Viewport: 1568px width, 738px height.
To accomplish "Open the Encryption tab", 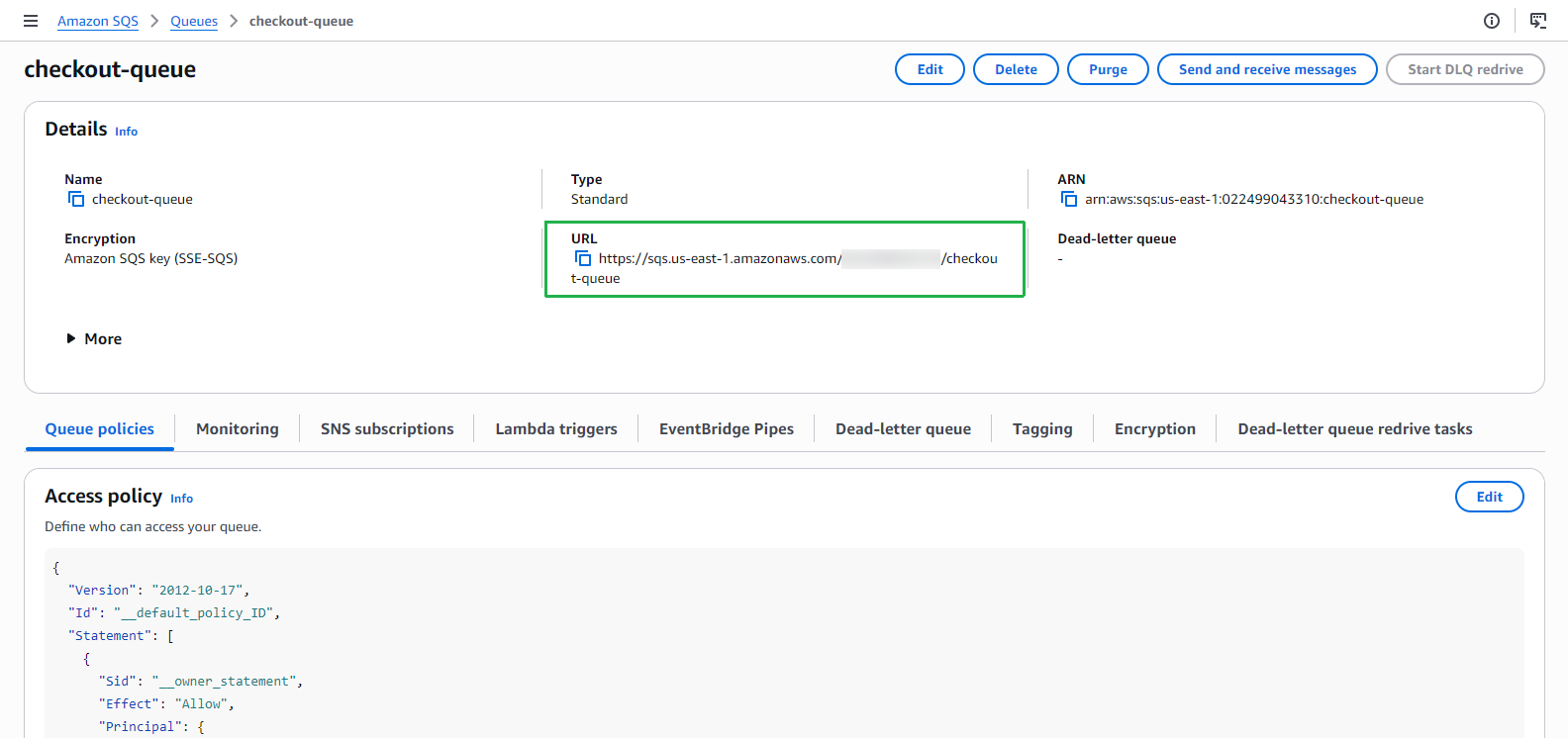I will tap(1155, 429).
